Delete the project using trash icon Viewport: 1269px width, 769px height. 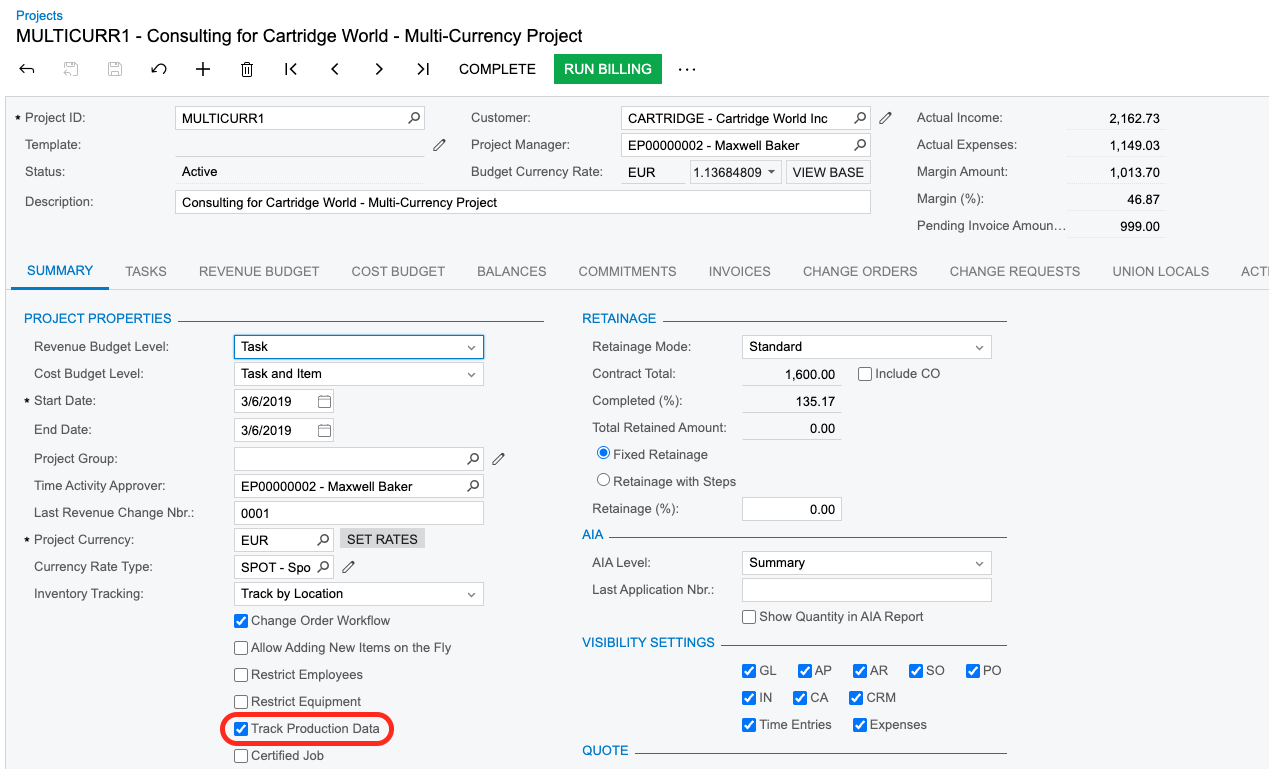click(x=247, y=69)
